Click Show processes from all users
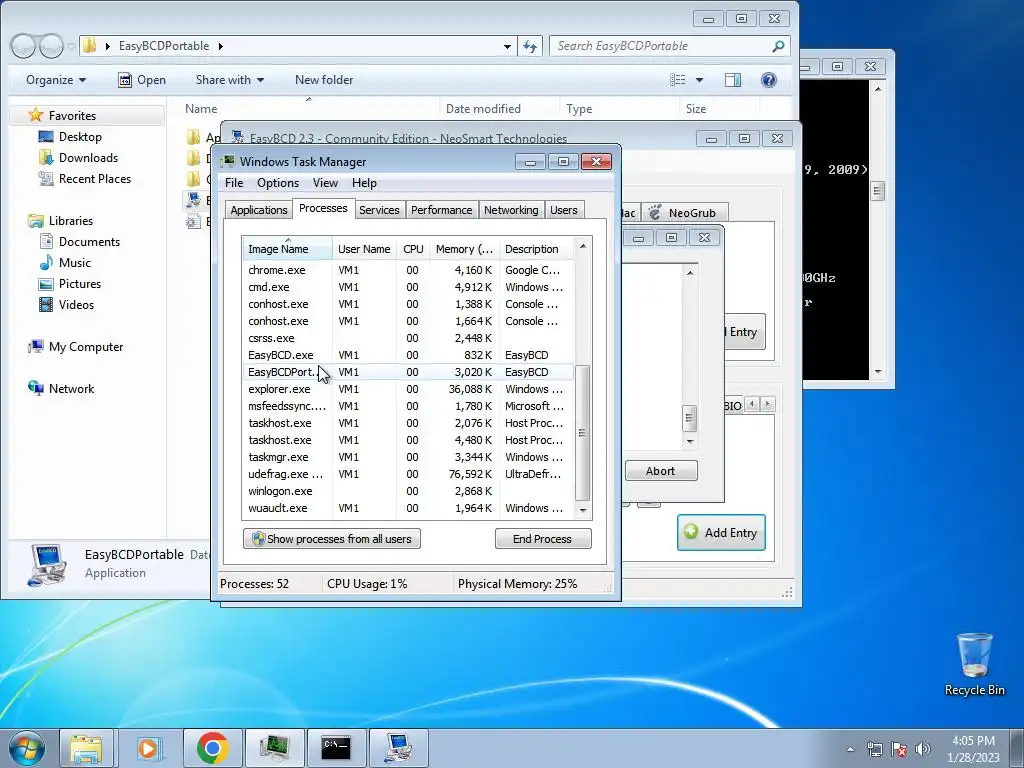Screen dimensions: 1024x768 pos(332,539)
